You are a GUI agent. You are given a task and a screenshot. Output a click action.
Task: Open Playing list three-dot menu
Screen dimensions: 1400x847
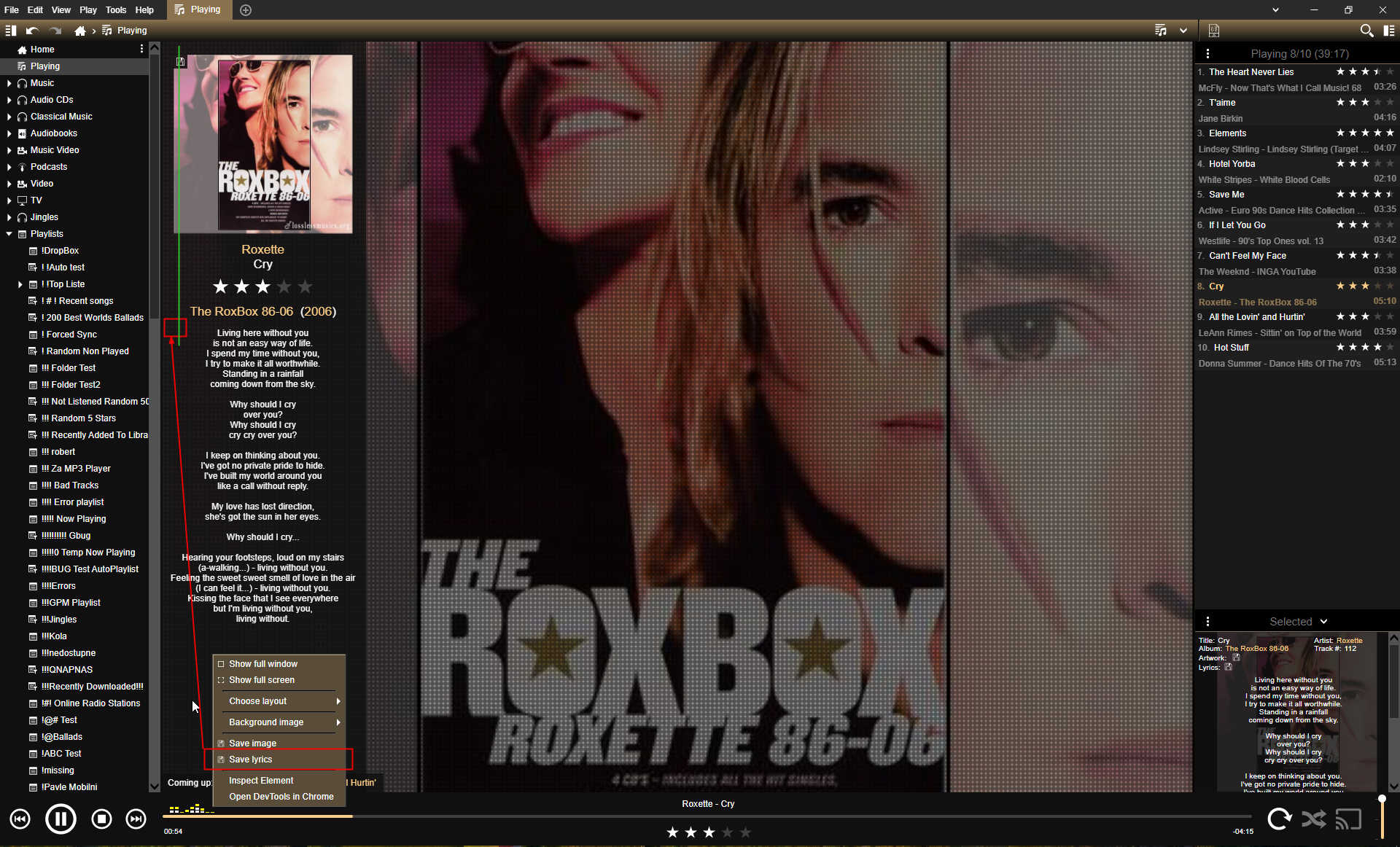[x=1207, y=54]
